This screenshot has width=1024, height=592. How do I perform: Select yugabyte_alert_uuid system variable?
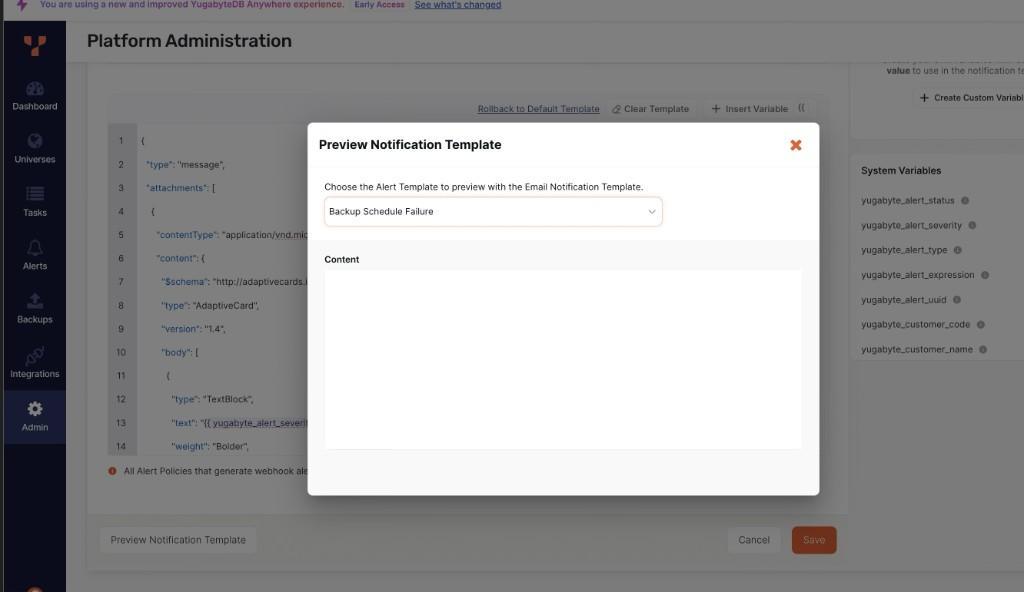[x=903, y=300]
